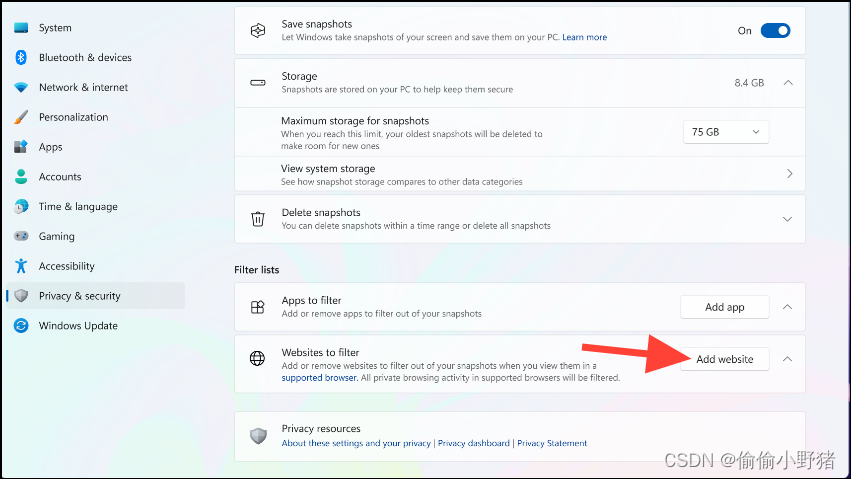Click the Websites to filter globe icon
The height and width of the screenshot is (479, 851).
tap(257, 359)
